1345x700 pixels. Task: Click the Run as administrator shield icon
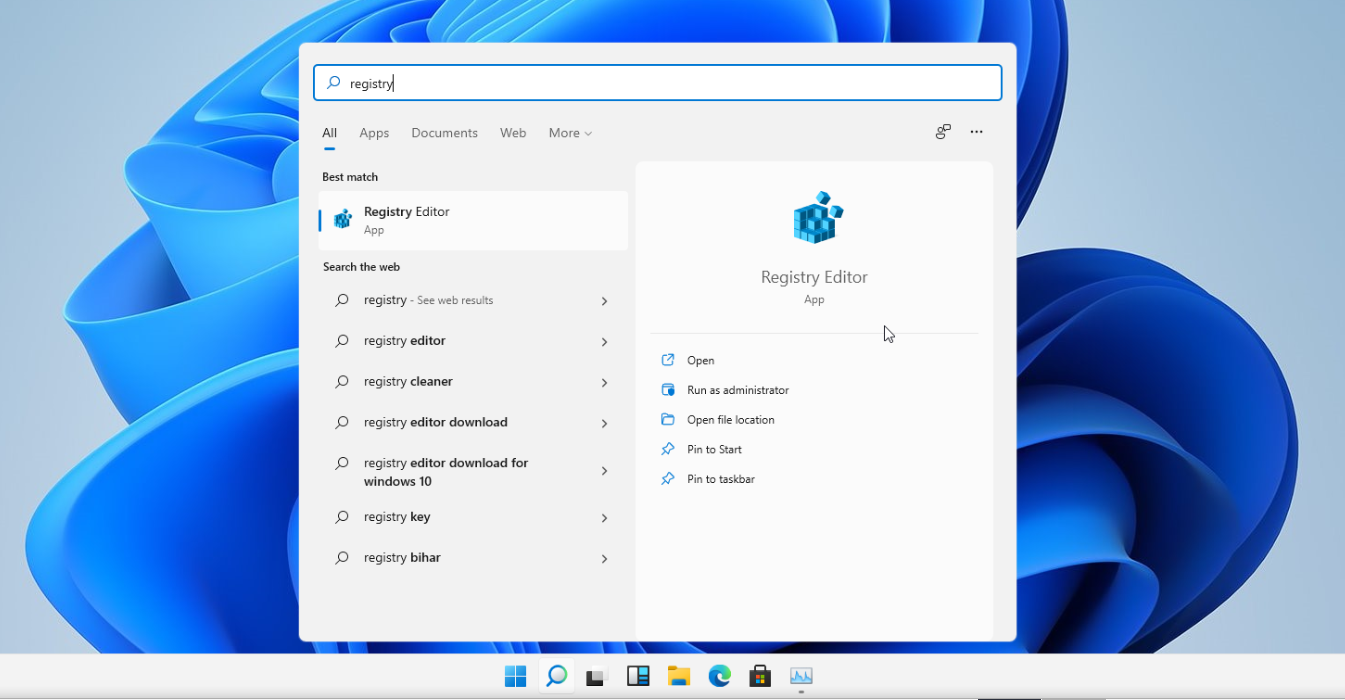668,390
